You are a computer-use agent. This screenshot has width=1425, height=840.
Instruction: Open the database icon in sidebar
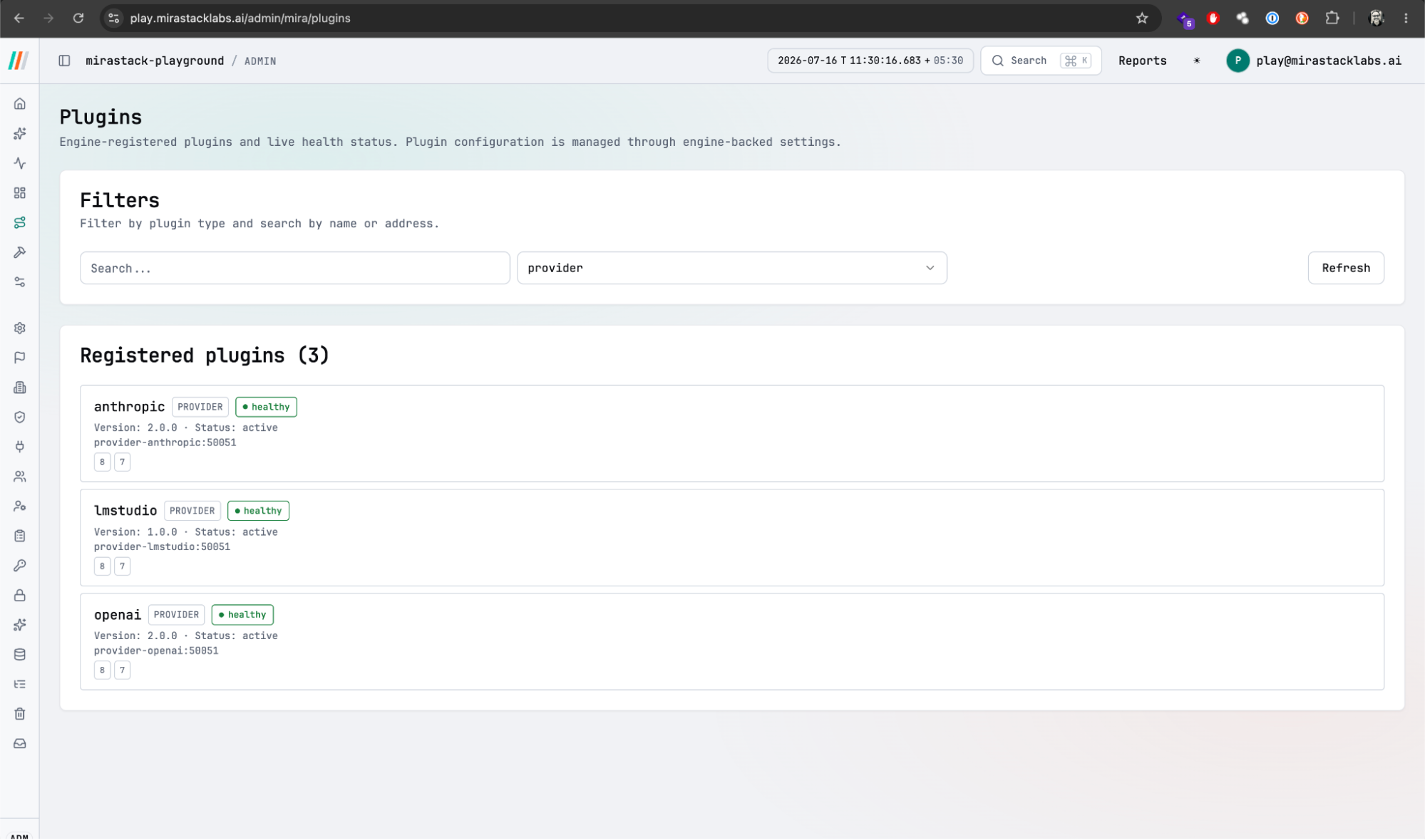click(20, 655)
